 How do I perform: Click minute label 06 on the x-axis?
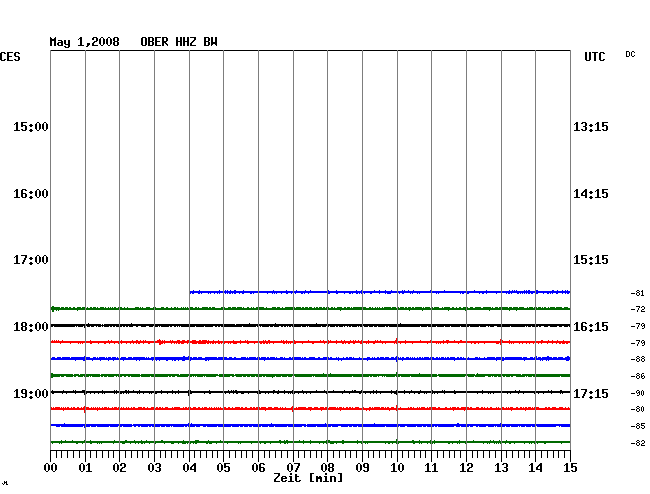258,468
